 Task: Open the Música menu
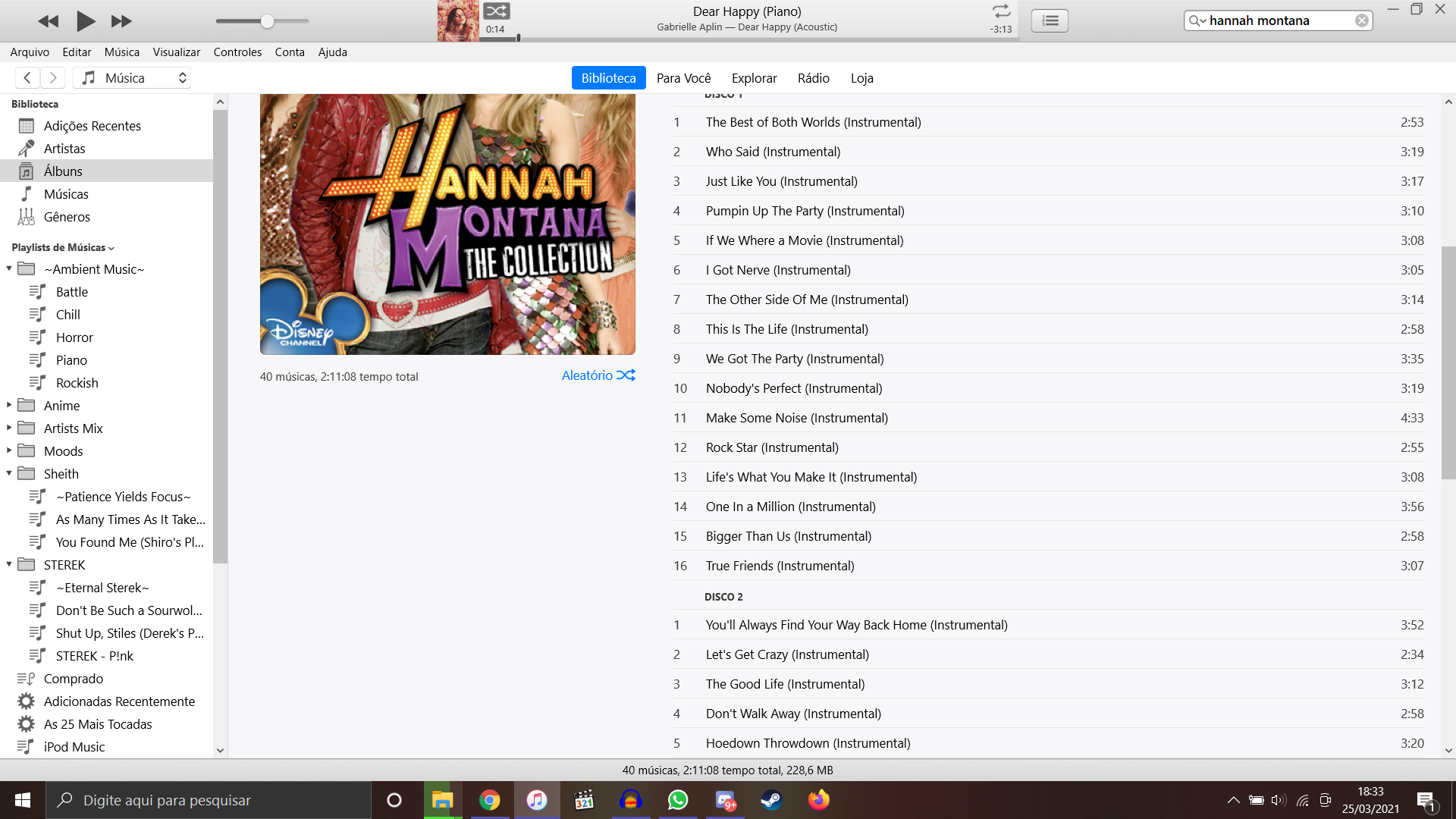tap(122, 52)
